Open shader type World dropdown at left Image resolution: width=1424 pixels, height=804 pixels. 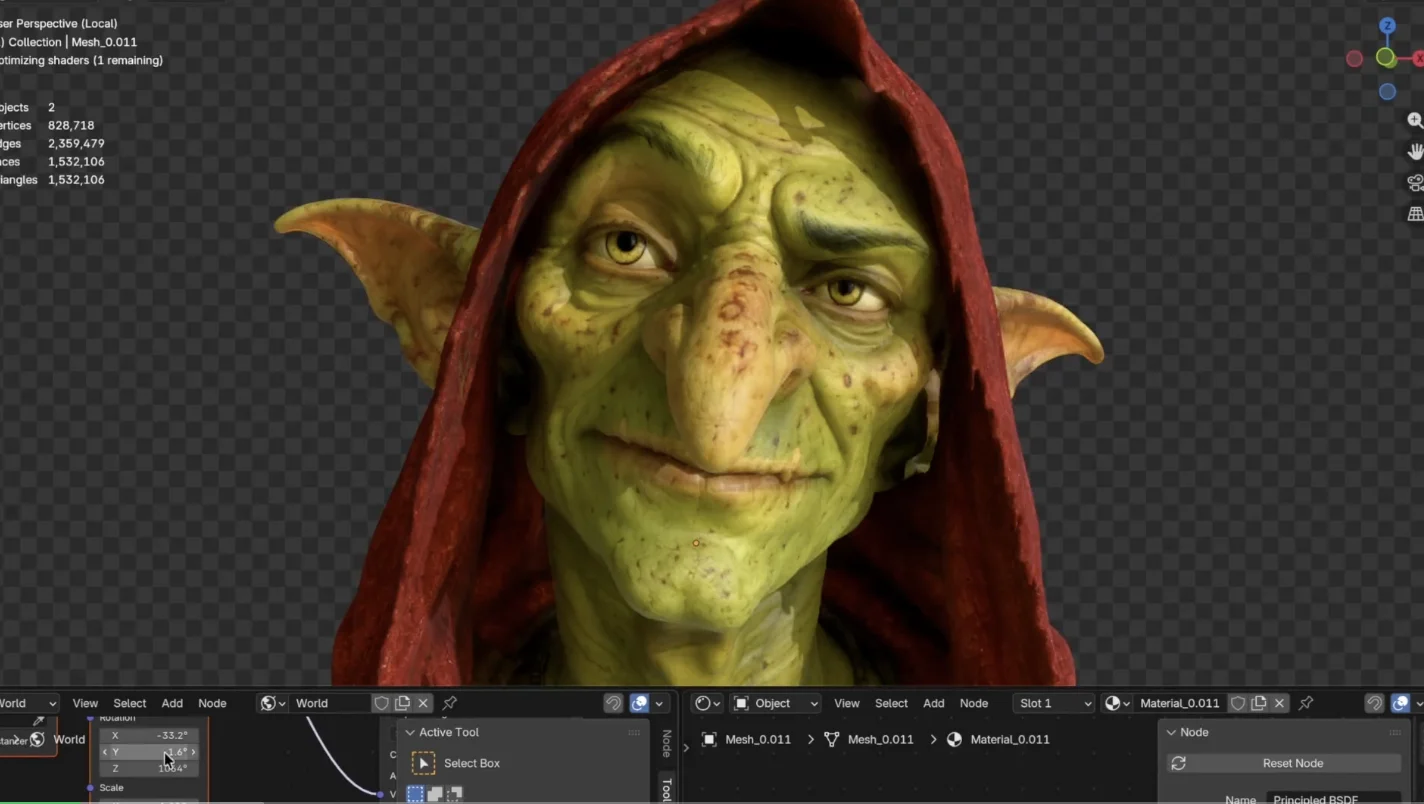[x=28, y=703]
